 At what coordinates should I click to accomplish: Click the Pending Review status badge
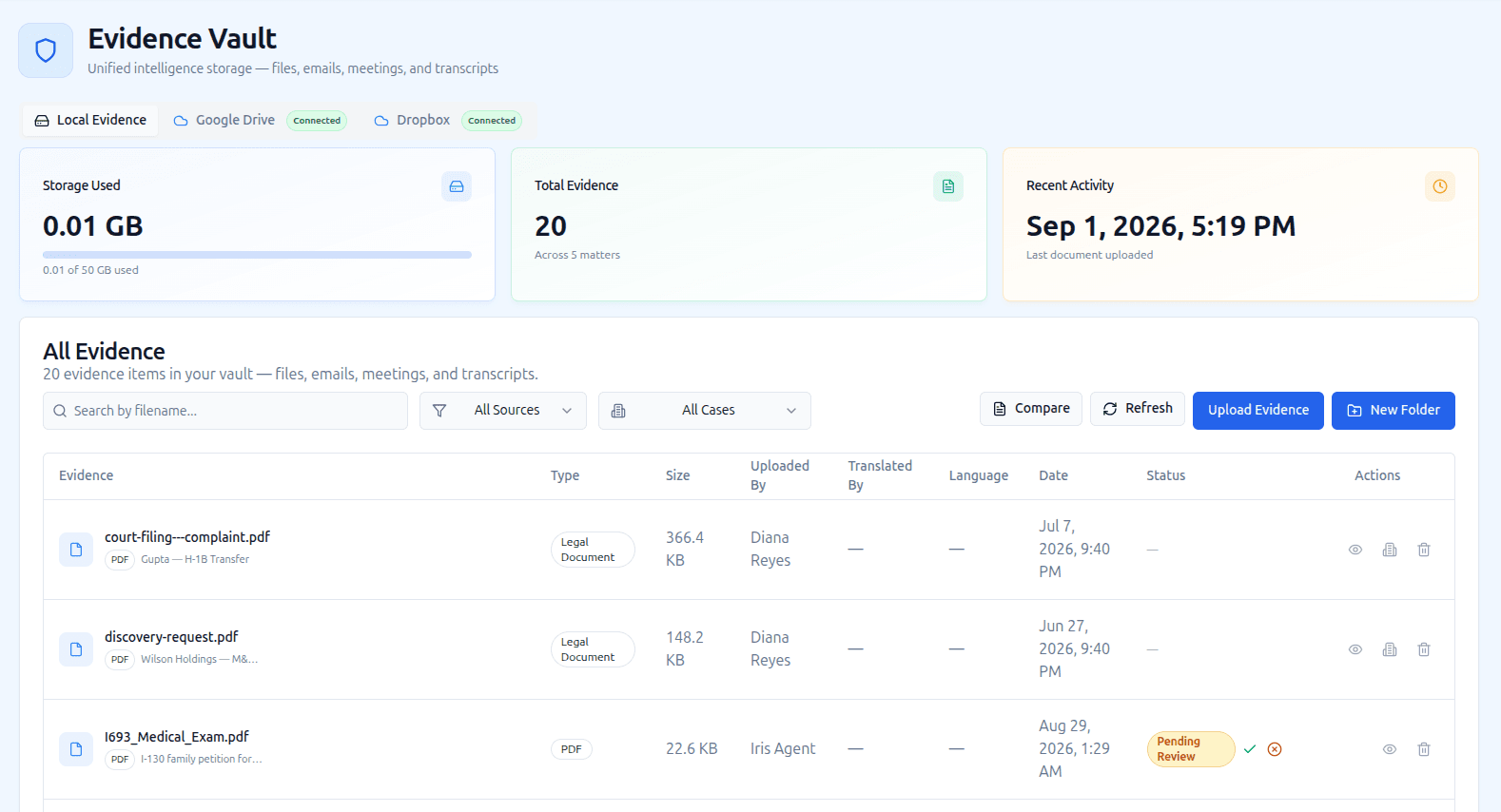[x=1191, y=749]
